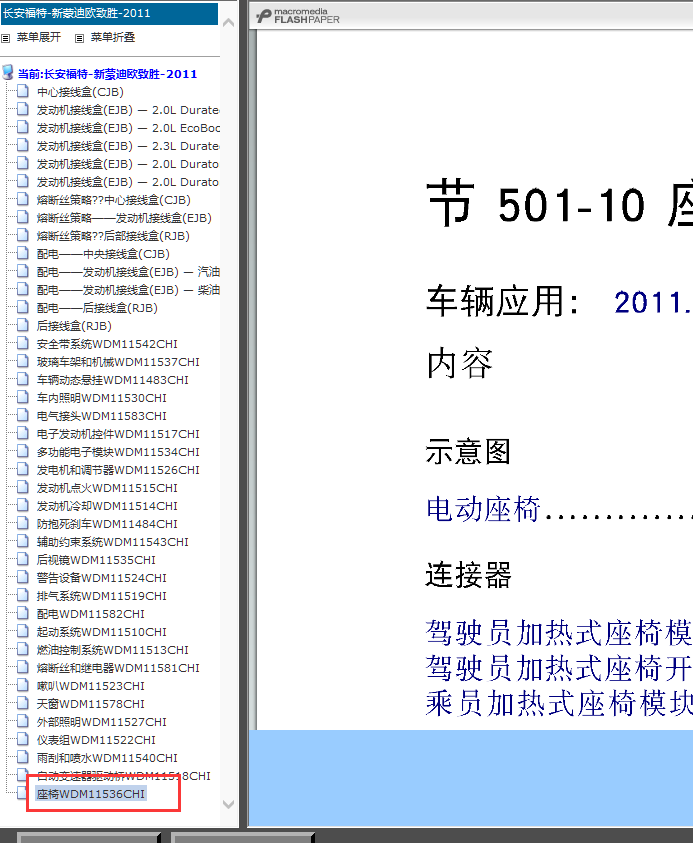Open 发动机接线盒(EJB) — 2.3L Duratec entry
The image size is (693, 843).
click(128, 146)
